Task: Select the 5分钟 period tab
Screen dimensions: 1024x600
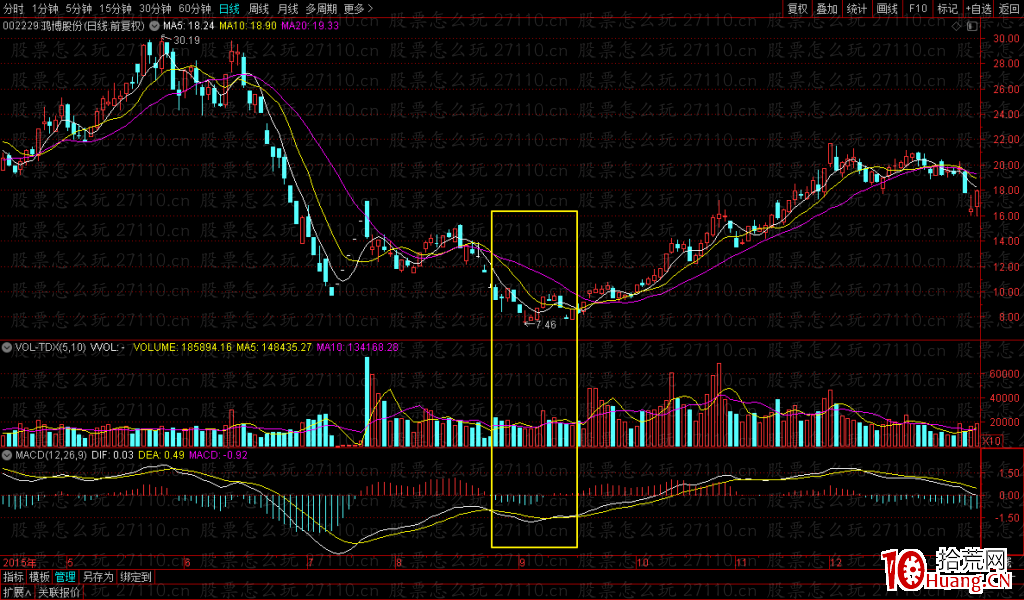Action: [x=78, y=8]
